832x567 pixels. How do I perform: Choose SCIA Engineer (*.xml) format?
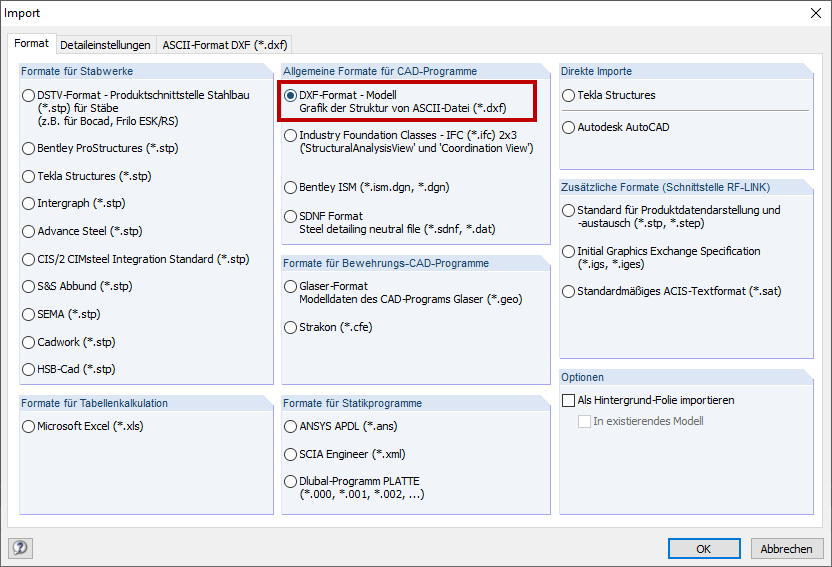[x=290, y=455]
